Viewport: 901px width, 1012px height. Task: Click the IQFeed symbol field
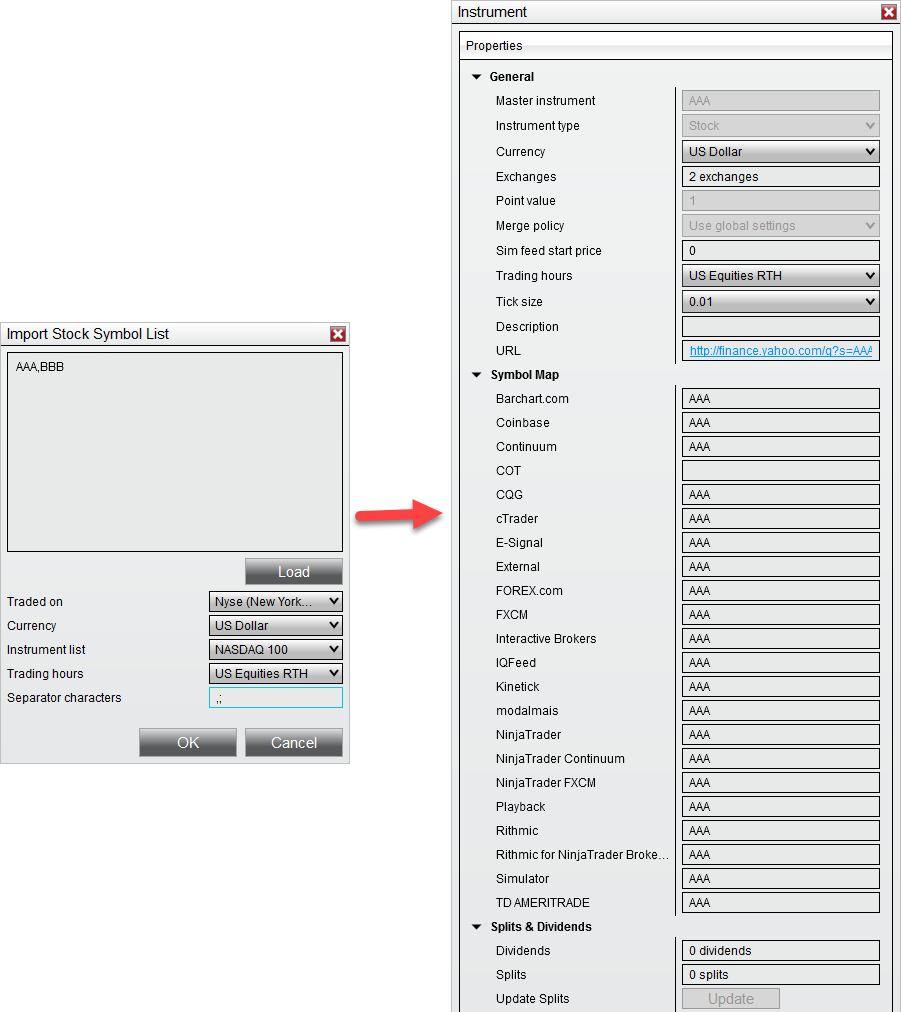coord(780,663)
